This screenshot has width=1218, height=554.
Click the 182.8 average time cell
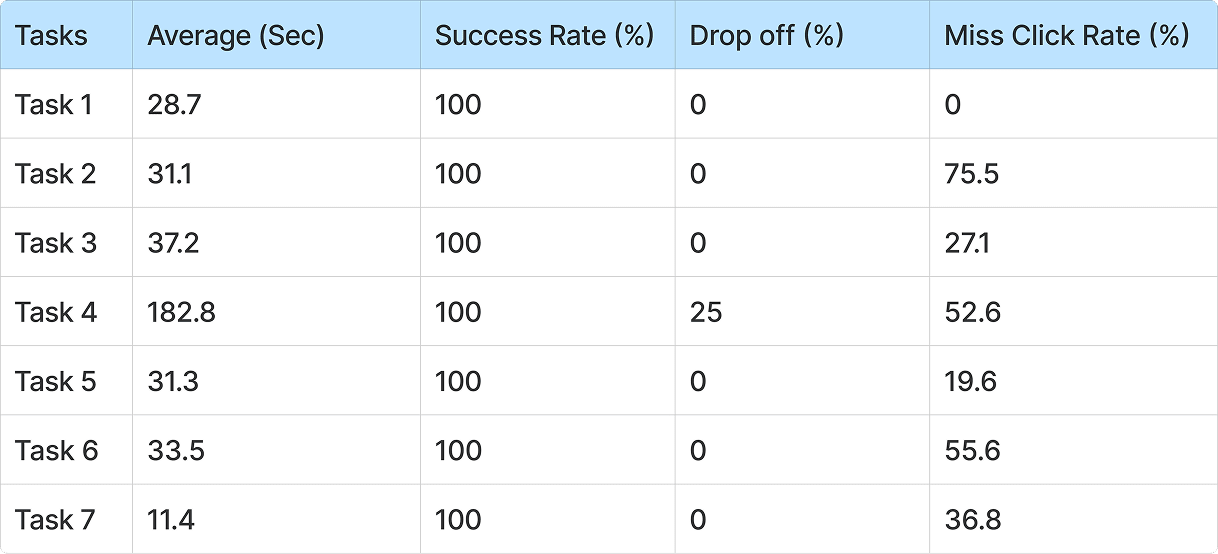point(182,312)
